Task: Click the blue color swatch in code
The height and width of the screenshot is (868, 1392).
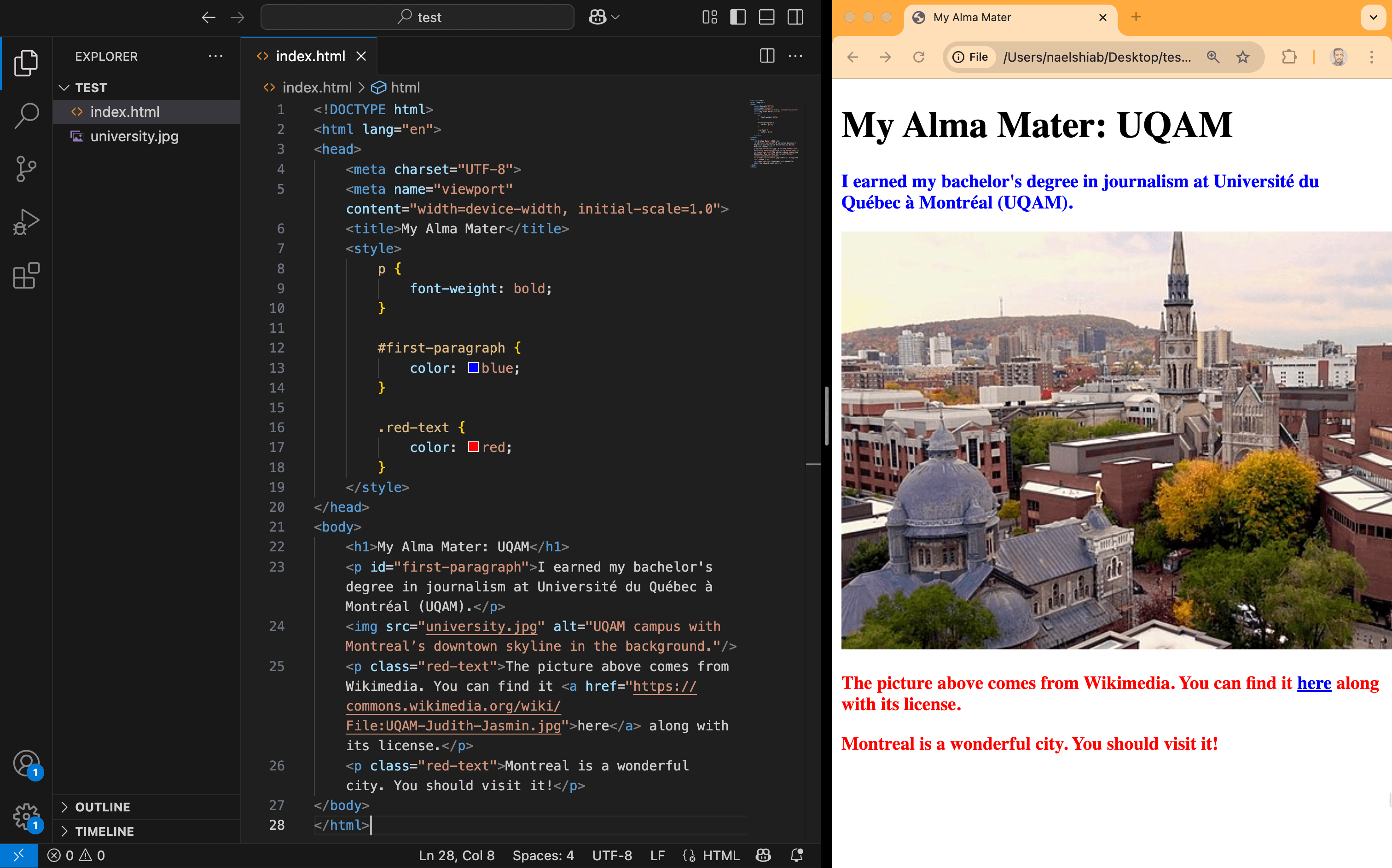Action: click(473, 367)
